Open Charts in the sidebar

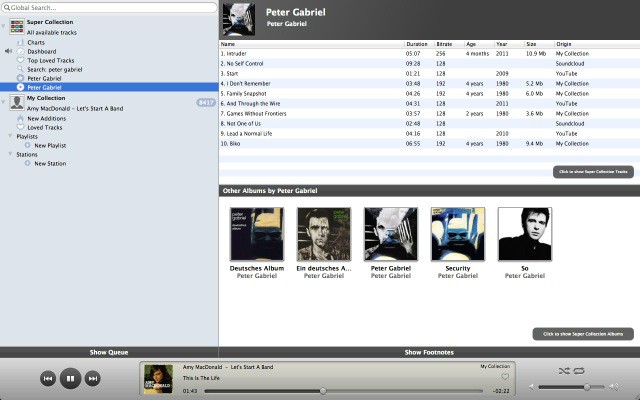[36, 43]
